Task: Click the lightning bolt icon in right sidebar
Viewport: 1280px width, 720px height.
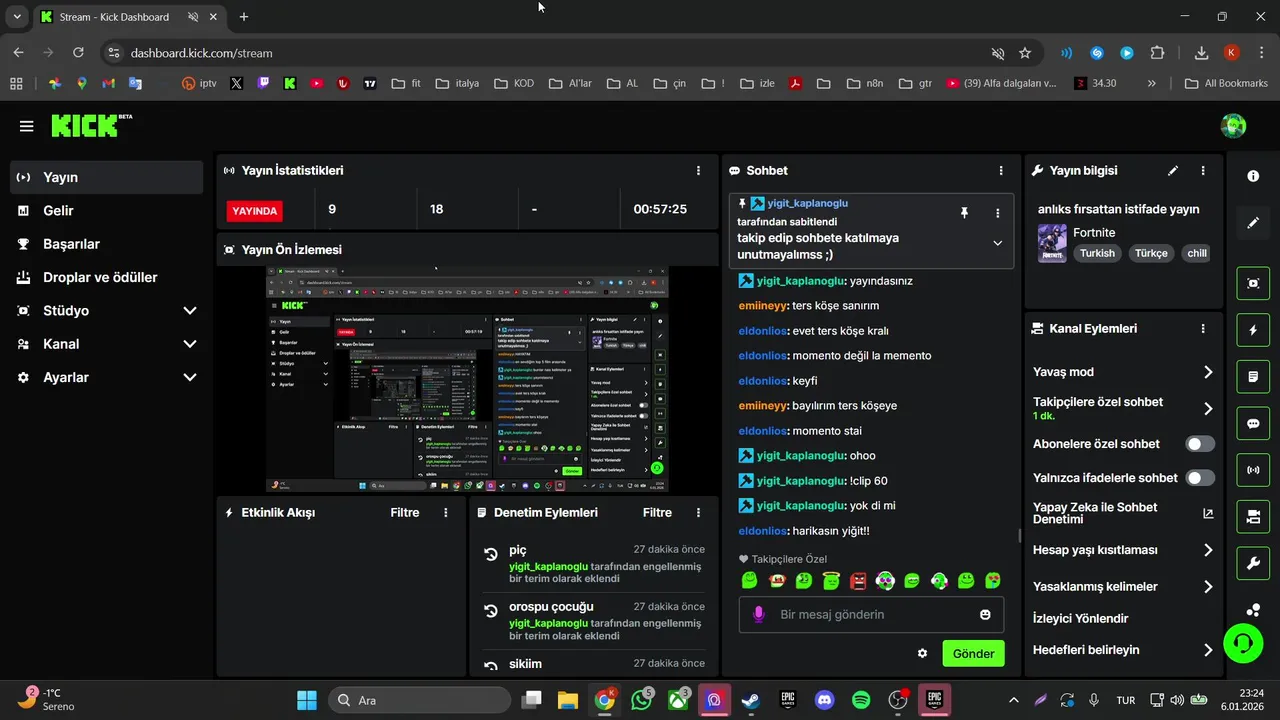Action: (x=1253, y=330)
